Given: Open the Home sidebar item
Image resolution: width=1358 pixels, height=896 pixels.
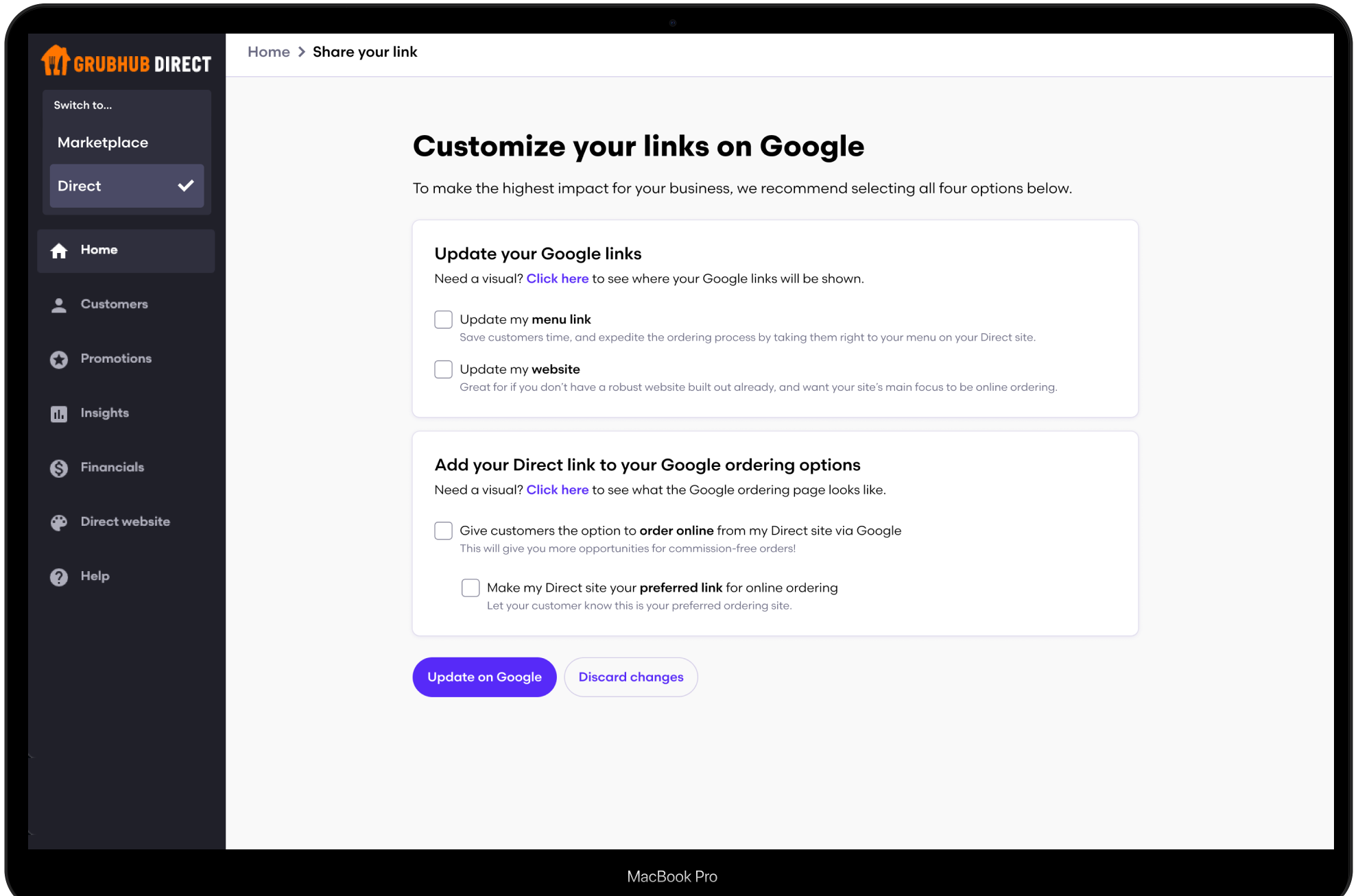Looking at the screenshot, I should click(x=126, y=251).
